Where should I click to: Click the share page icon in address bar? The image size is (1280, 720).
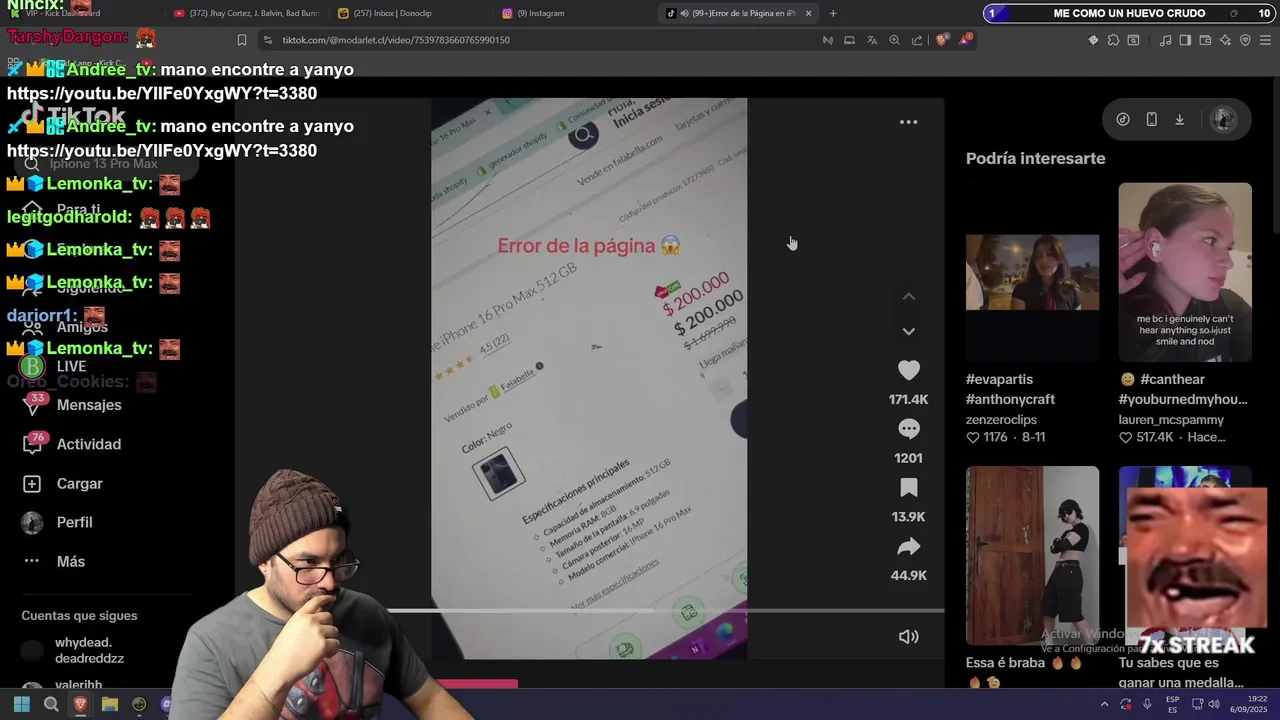917,40
